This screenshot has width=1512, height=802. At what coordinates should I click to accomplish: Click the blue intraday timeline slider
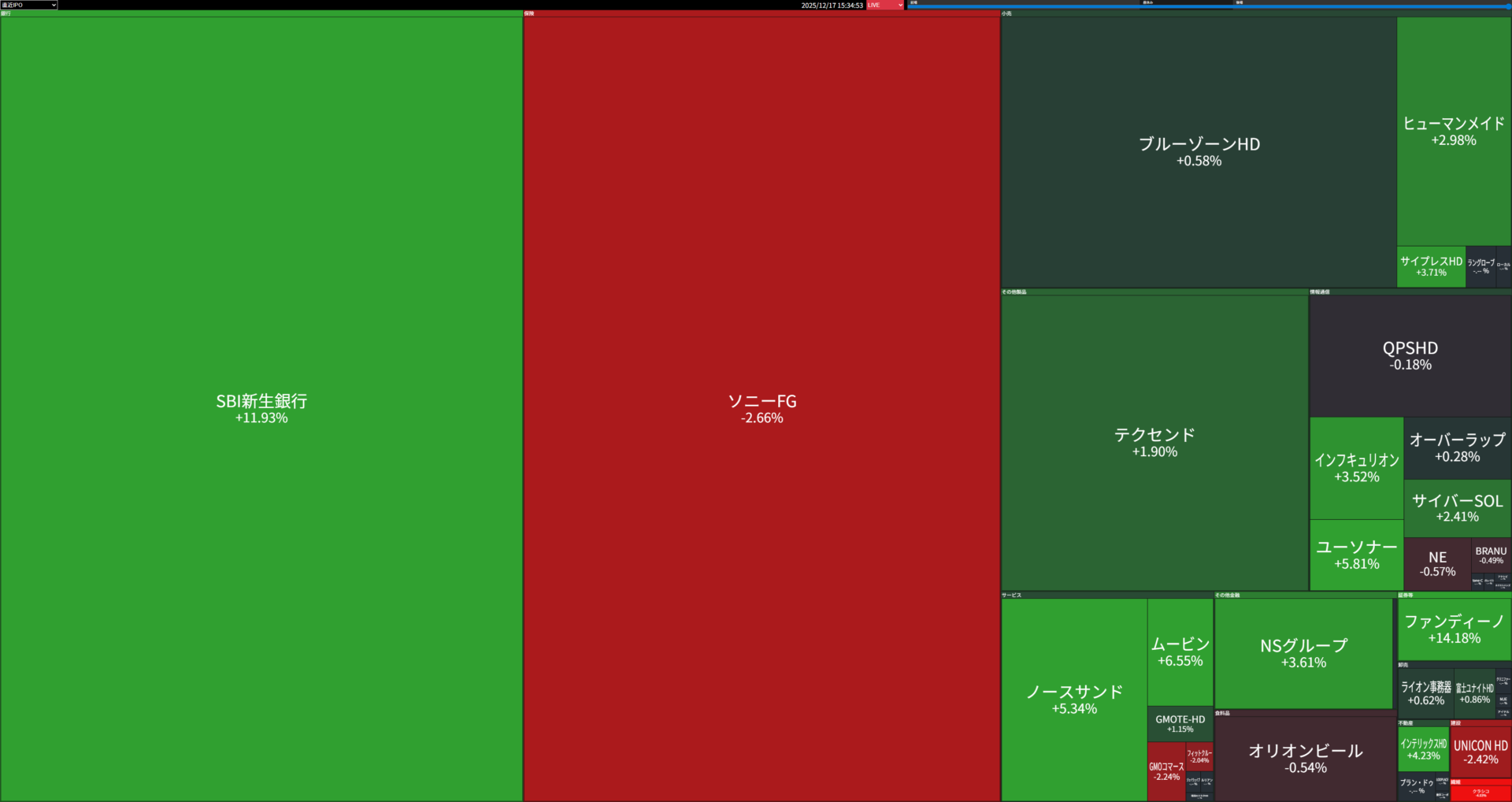[x=1208, y=6]
